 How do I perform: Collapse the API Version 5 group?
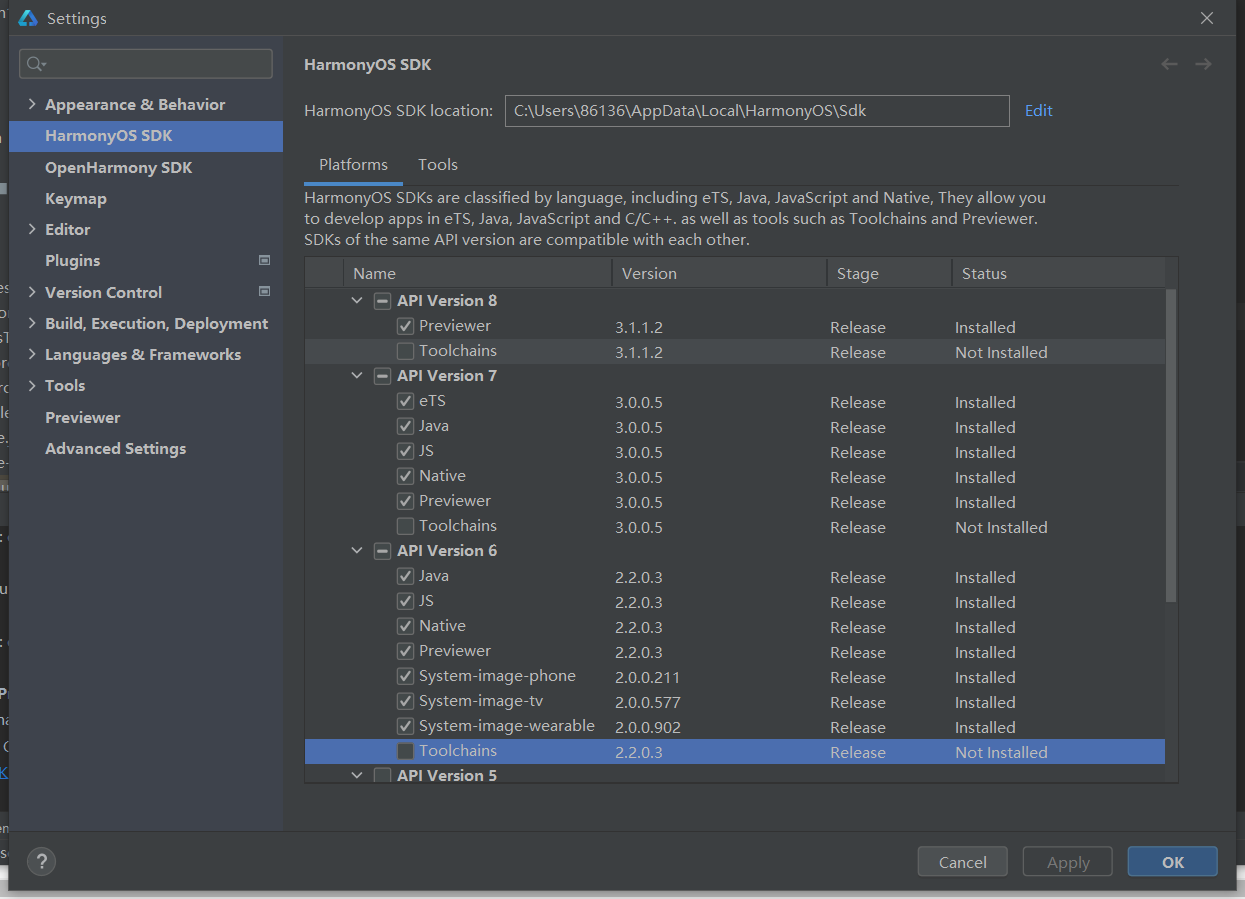coord(357,775)
